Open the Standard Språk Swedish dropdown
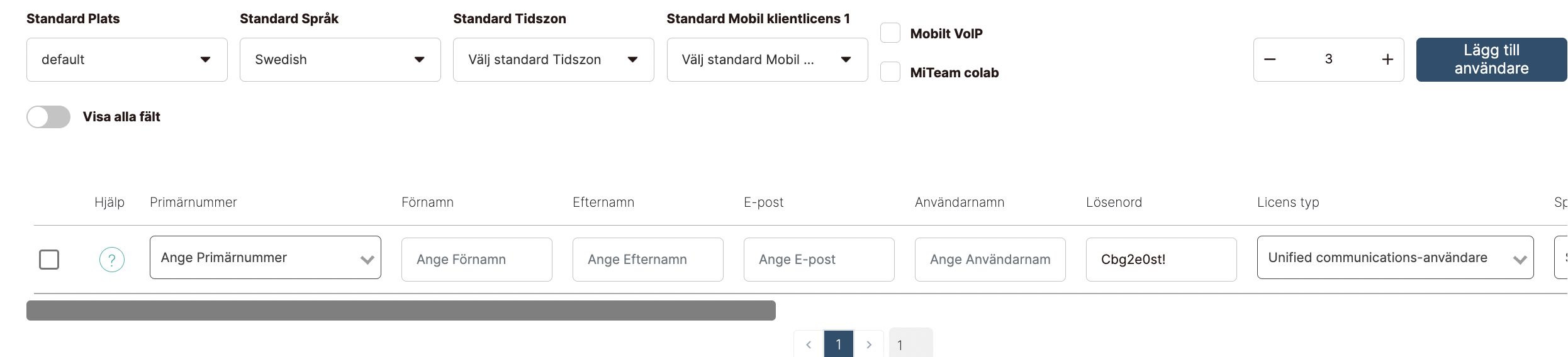The width and height of the screenshot is (1568, 357). (x=340, y=60)
